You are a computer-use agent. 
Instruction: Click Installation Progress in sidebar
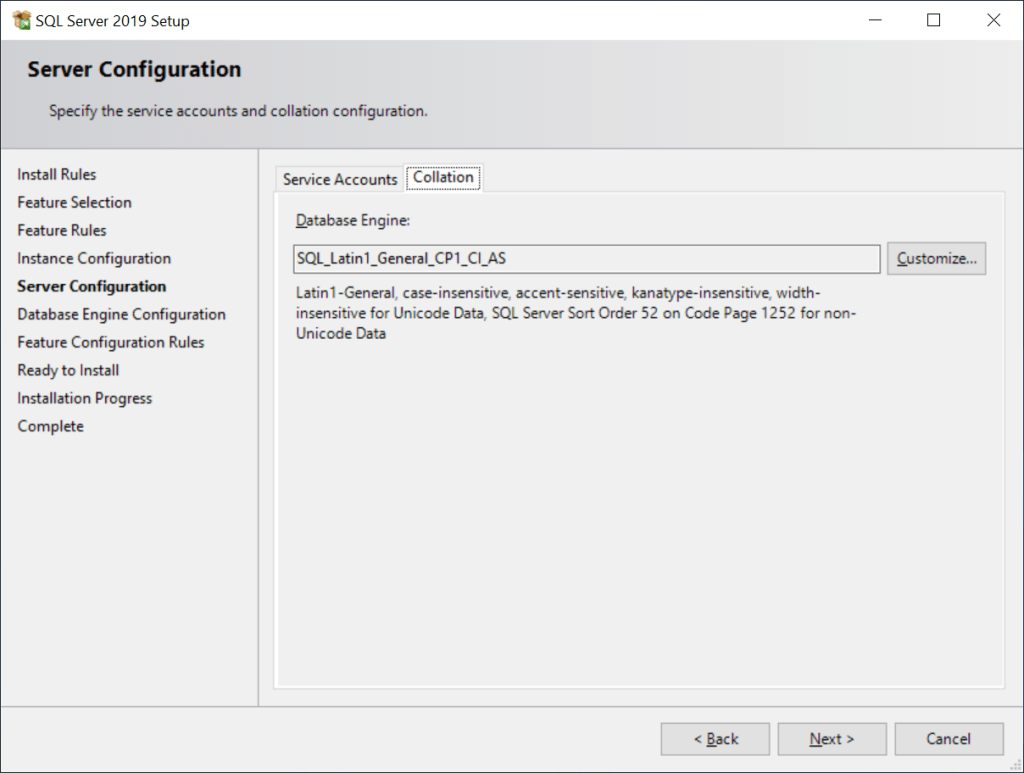(x=85, y=398)
